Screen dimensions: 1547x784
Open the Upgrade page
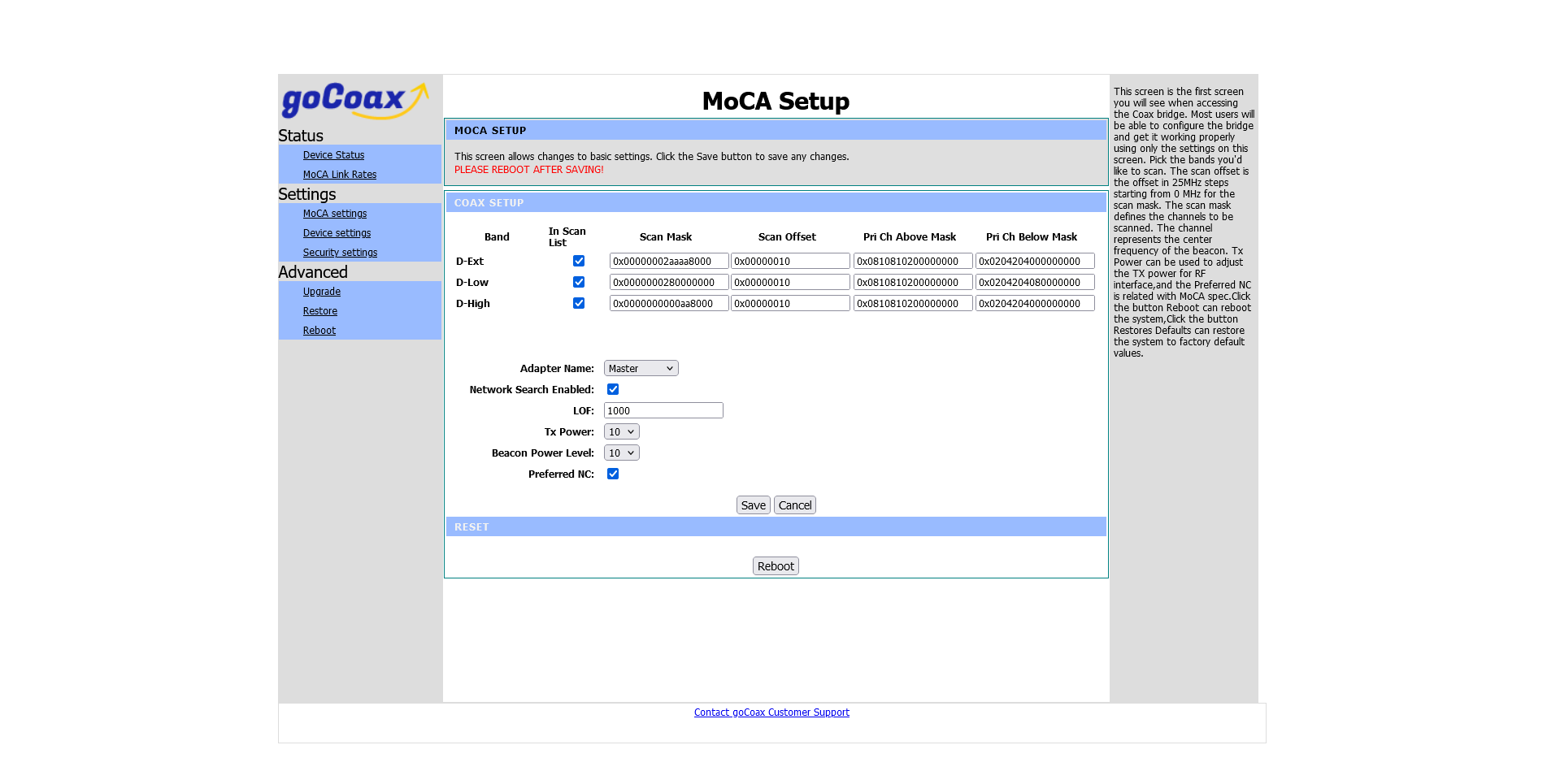coord(322,292)
